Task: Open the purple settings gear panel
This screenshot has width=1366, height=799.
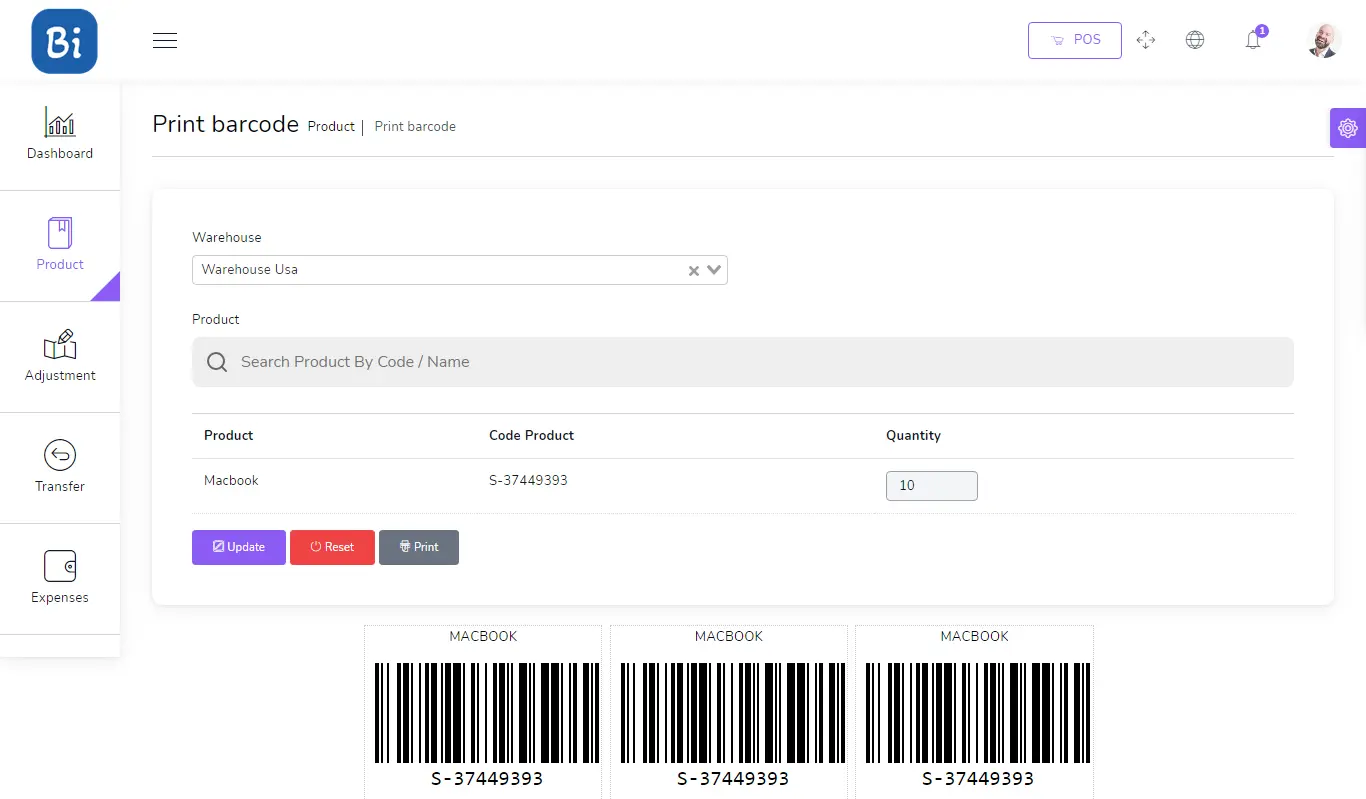Action: (1348, 128)
